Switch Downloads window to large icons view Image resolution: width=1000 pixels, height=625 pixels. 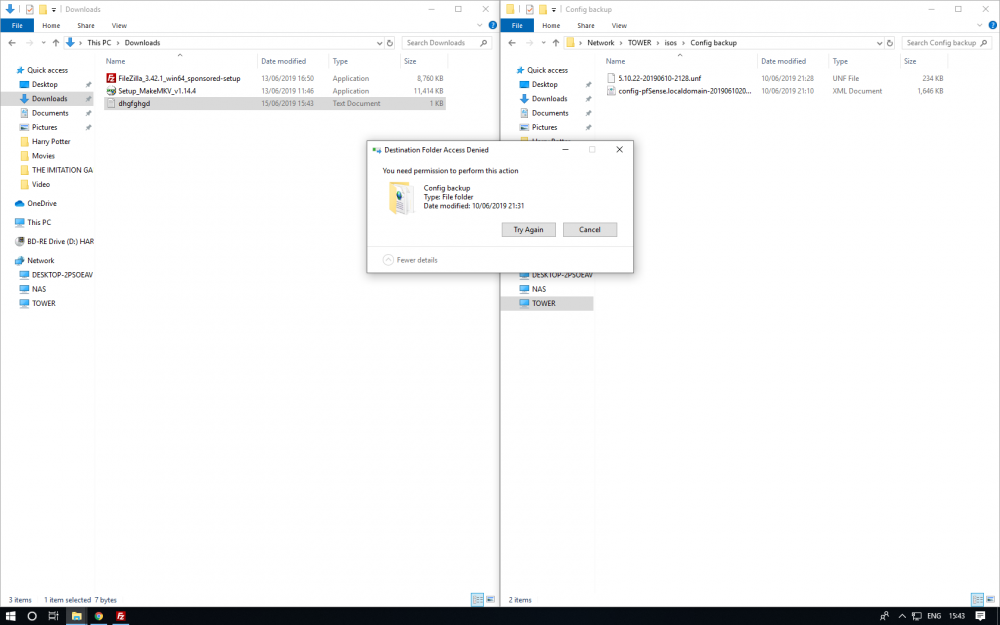490,599
